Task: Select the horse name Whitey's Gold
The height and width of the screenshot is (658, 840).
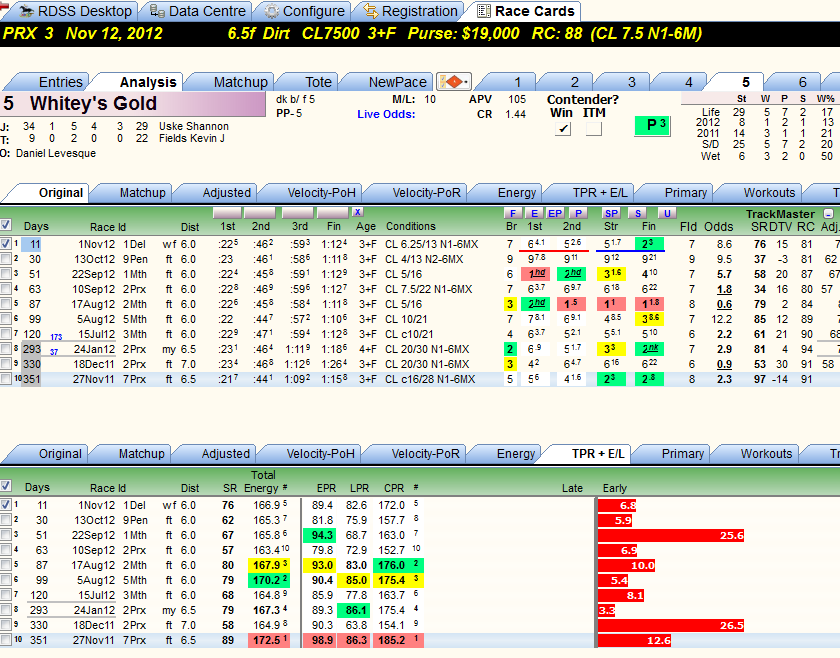Action: tap(93, 103)
